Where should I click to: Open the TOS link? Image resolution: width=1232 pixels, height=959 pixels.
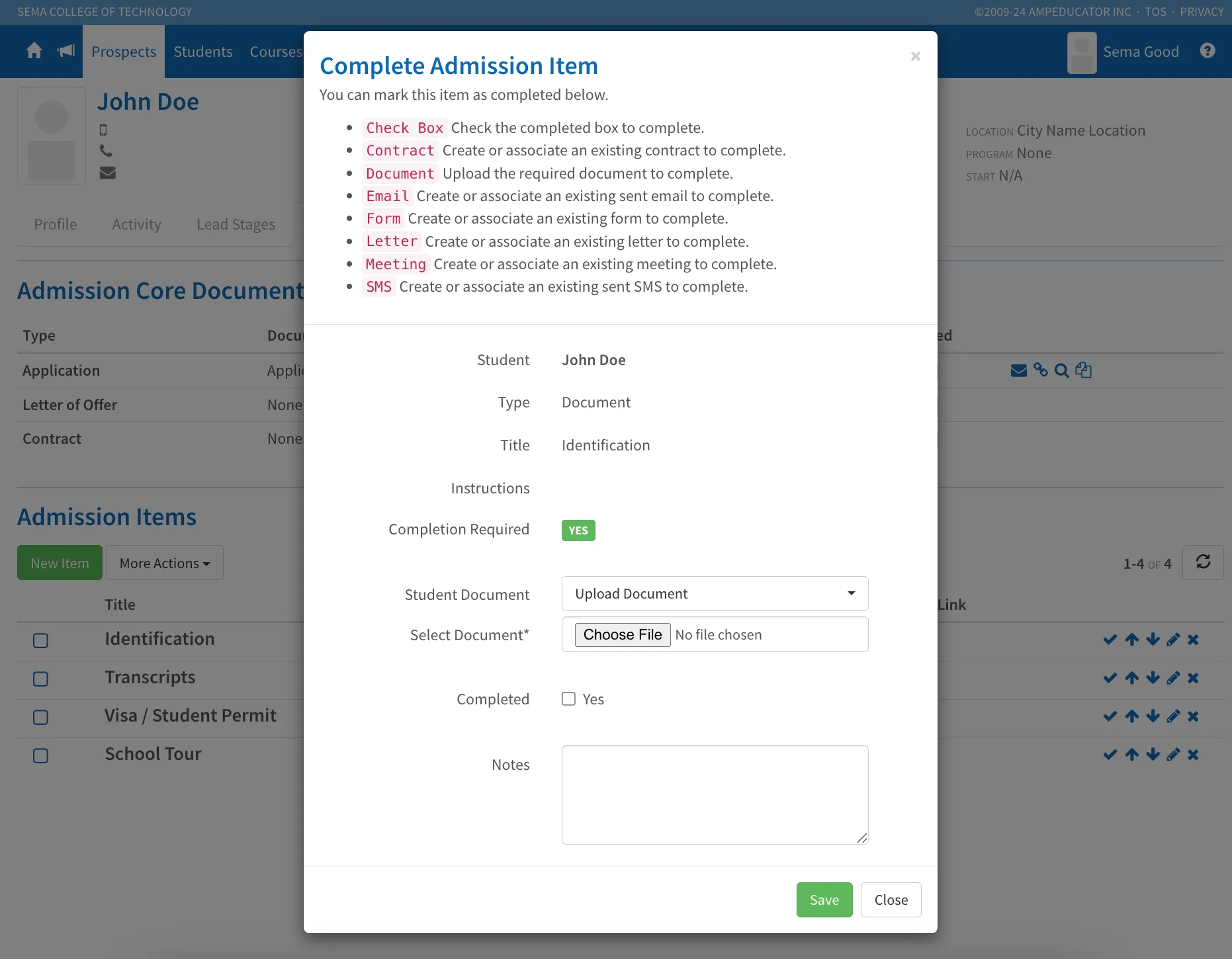(x=1156, y=12)
